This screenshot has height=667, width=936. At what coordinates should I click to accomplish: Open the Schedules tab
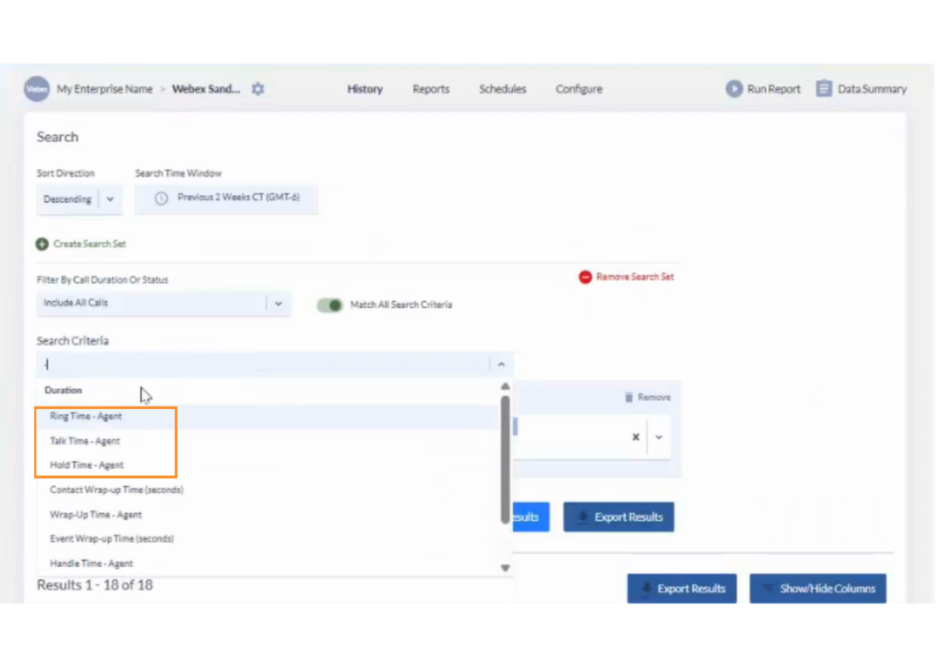[x=502, y=89]
